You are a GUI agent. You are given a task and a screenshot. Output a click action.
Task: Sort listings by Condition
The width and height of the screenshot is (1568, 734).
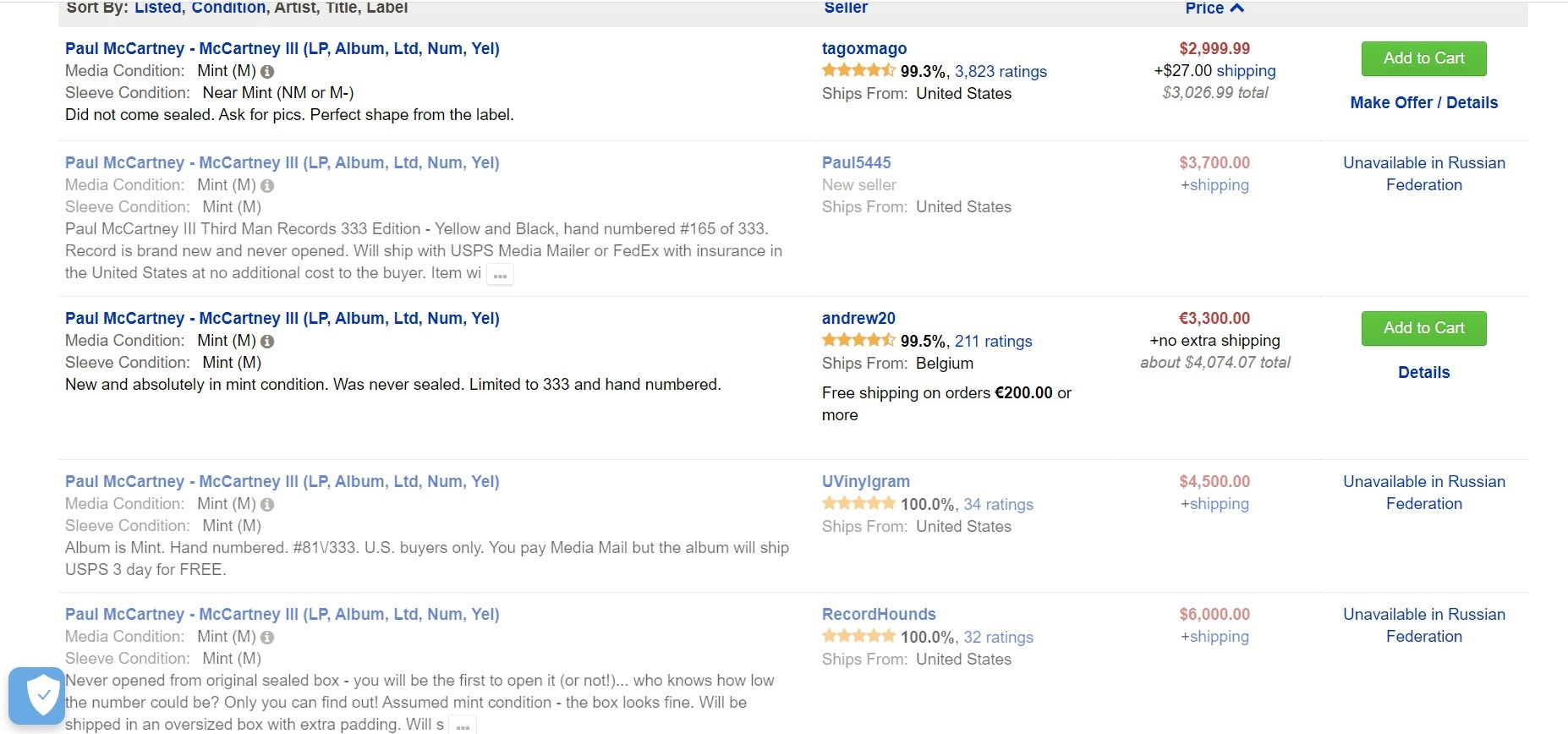tap(228, 8)
